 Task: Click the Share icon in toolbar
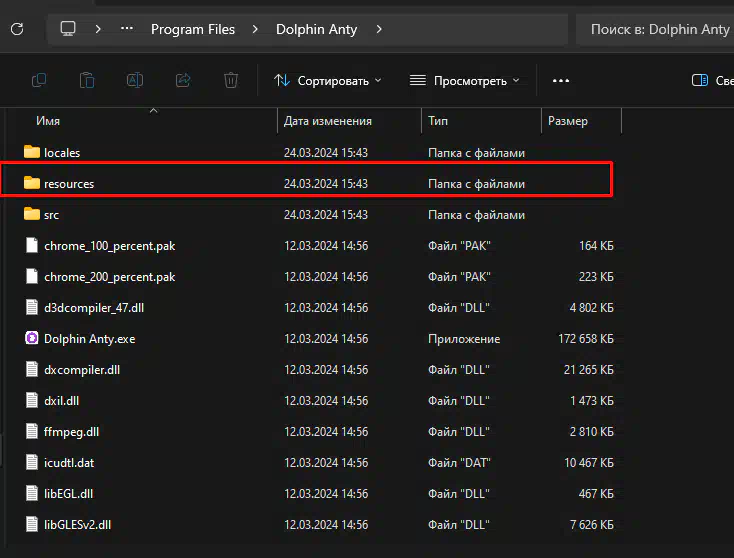[x=183, y=80]
